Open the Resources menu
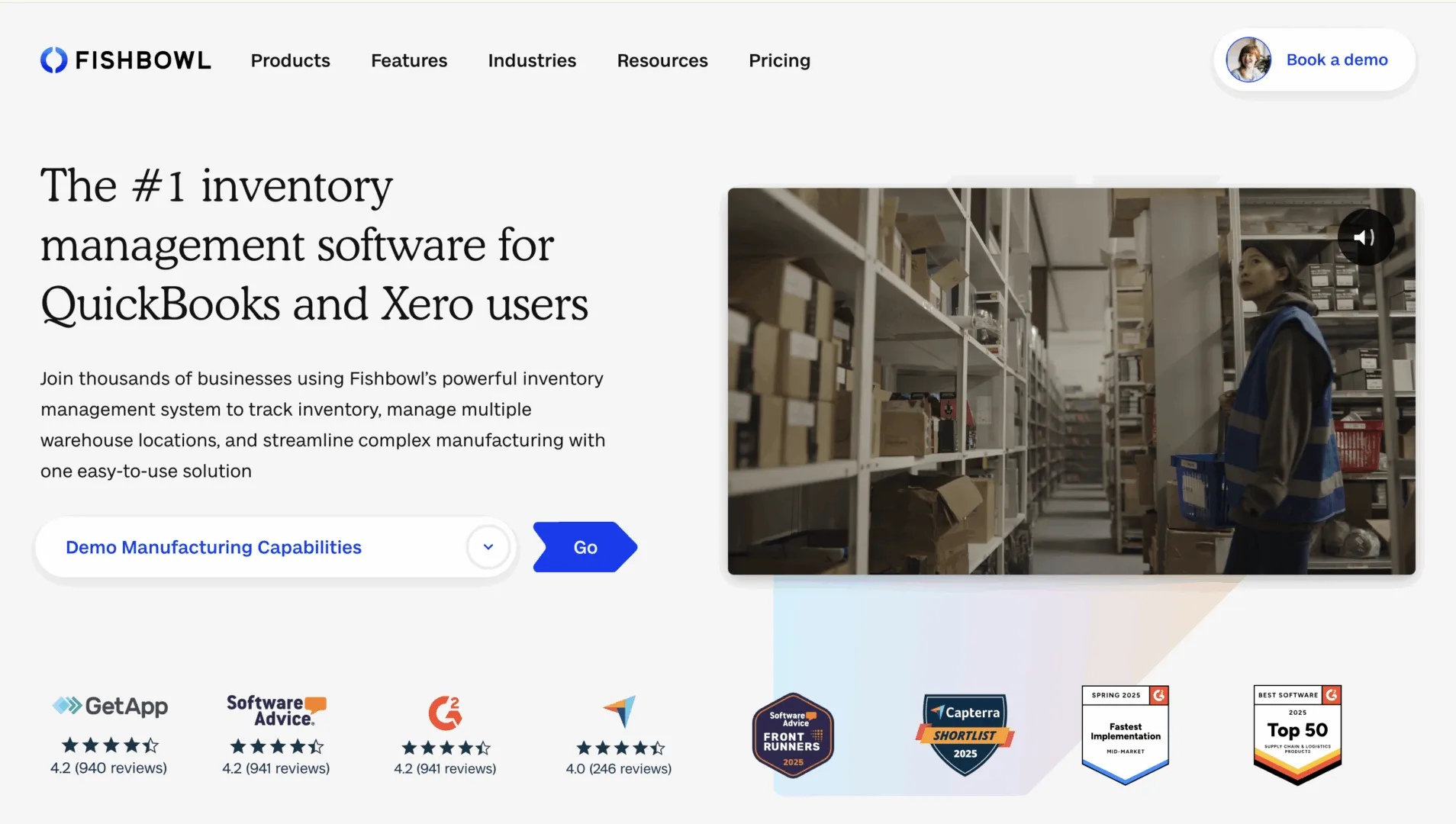 tap(662, 60)
